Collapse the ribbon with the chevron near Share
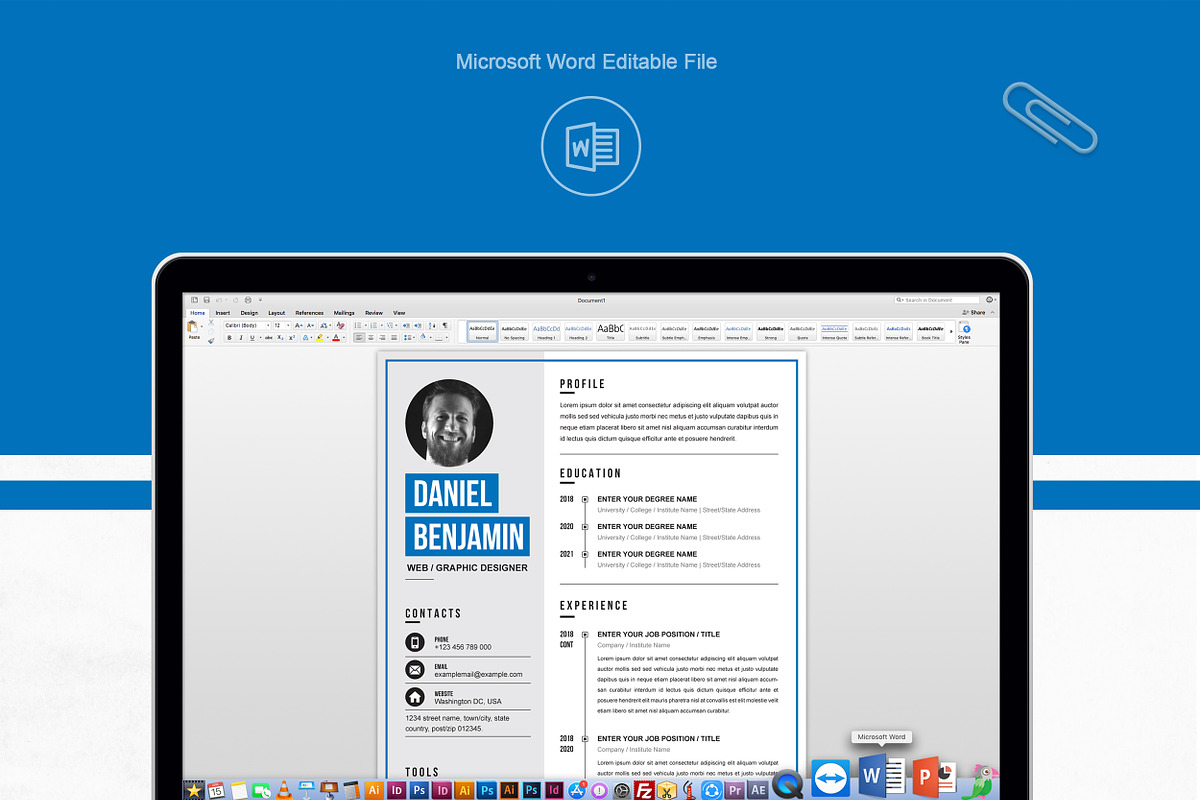 pos(991,312)
